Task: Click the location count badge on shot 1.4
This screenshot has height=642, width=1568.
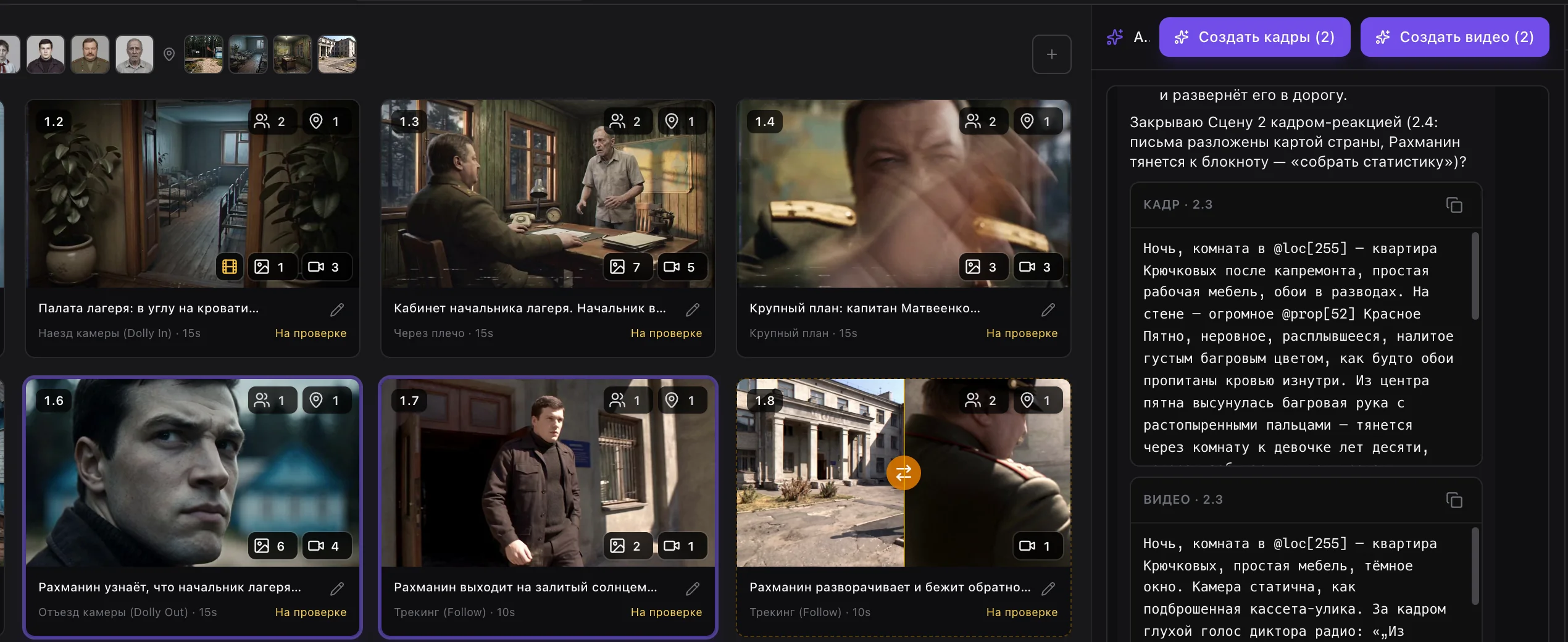Action: pos(1037,121)
